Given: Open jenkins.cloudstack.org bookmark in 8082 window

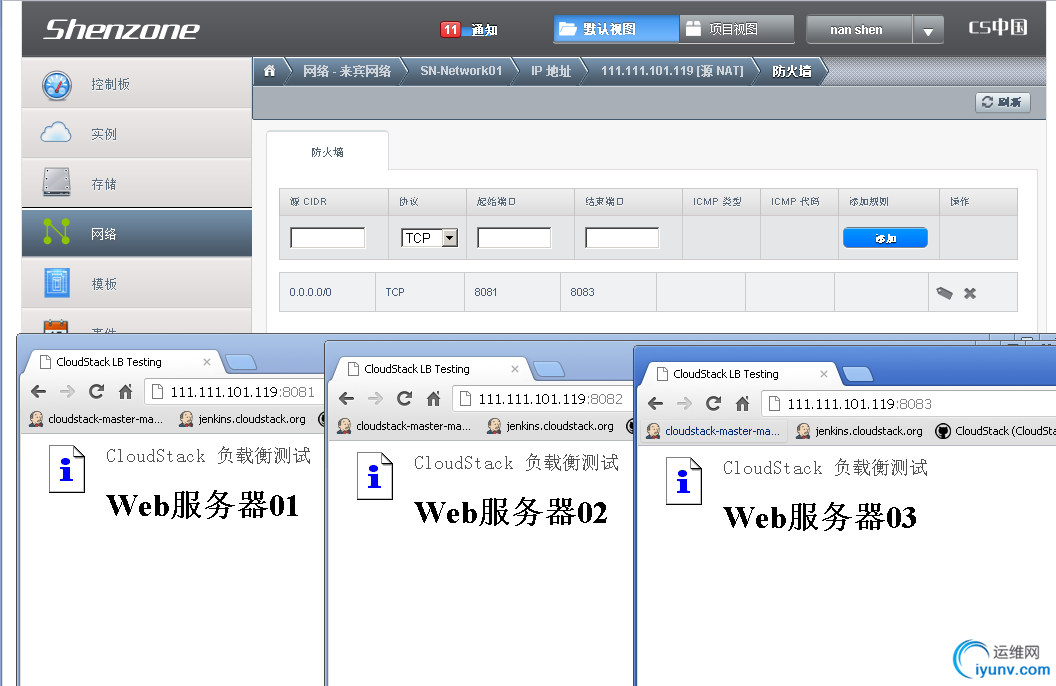Looking at the screenshot, I should click(550, 426).
